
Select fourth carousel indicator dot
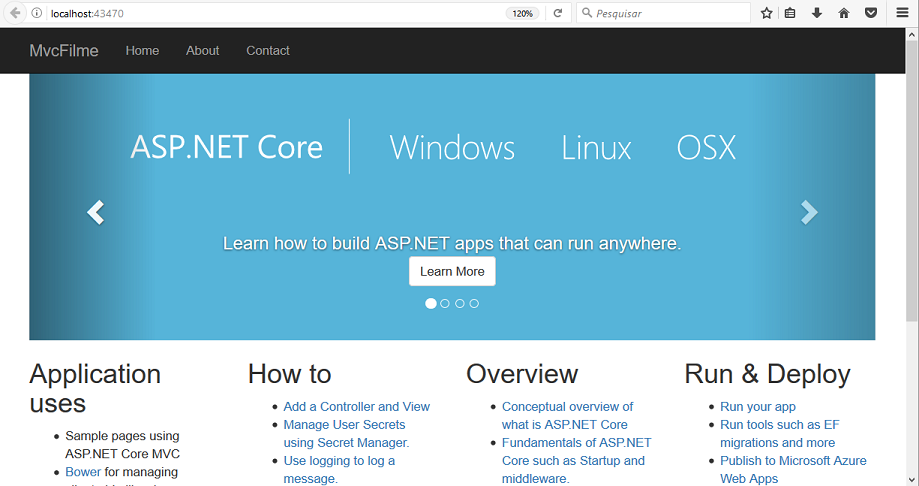click(x=474, y=303)
